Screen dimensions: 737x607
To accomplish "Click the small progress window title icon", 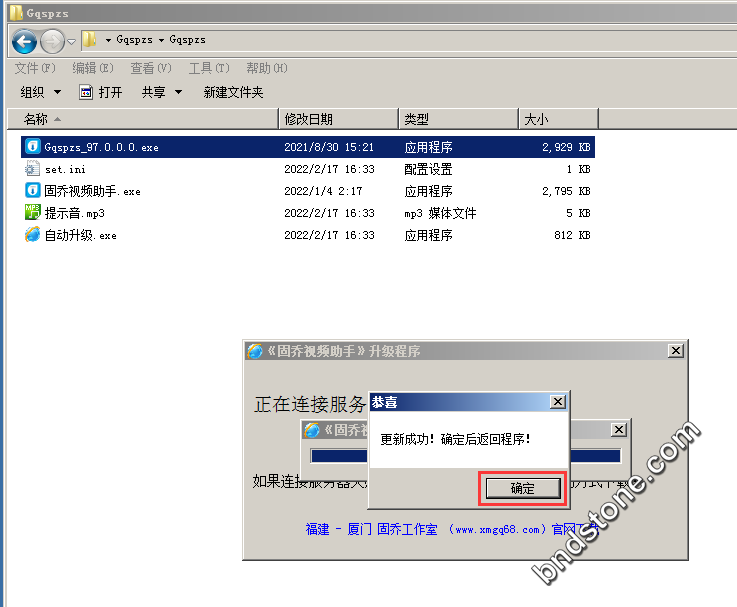I will point(312,430).
